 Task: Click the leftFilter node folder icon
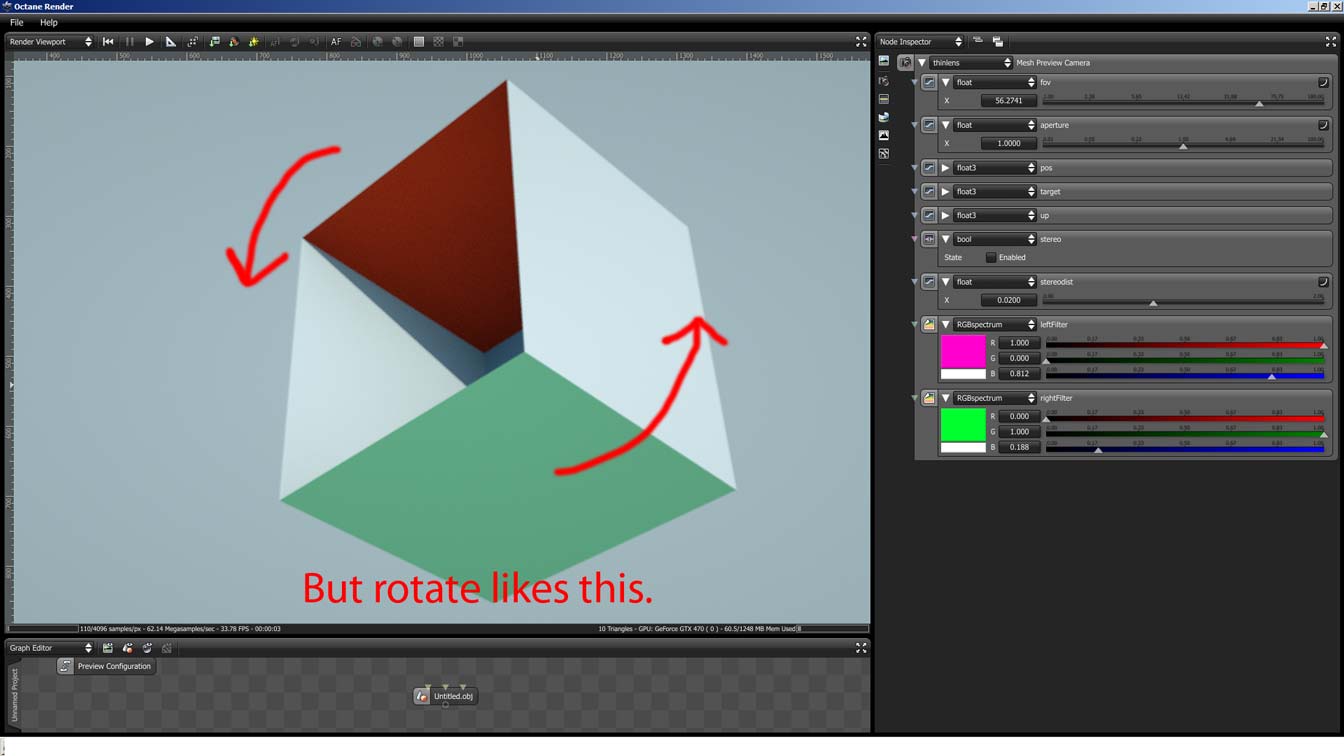[929, 325]
